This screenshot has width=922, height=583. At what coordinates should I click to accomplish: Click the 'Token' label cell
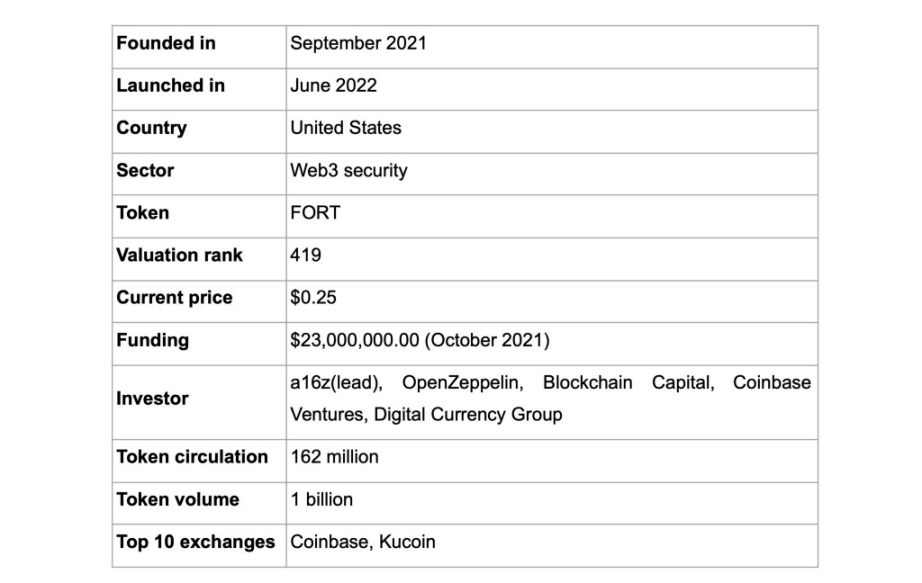point(199,216)
